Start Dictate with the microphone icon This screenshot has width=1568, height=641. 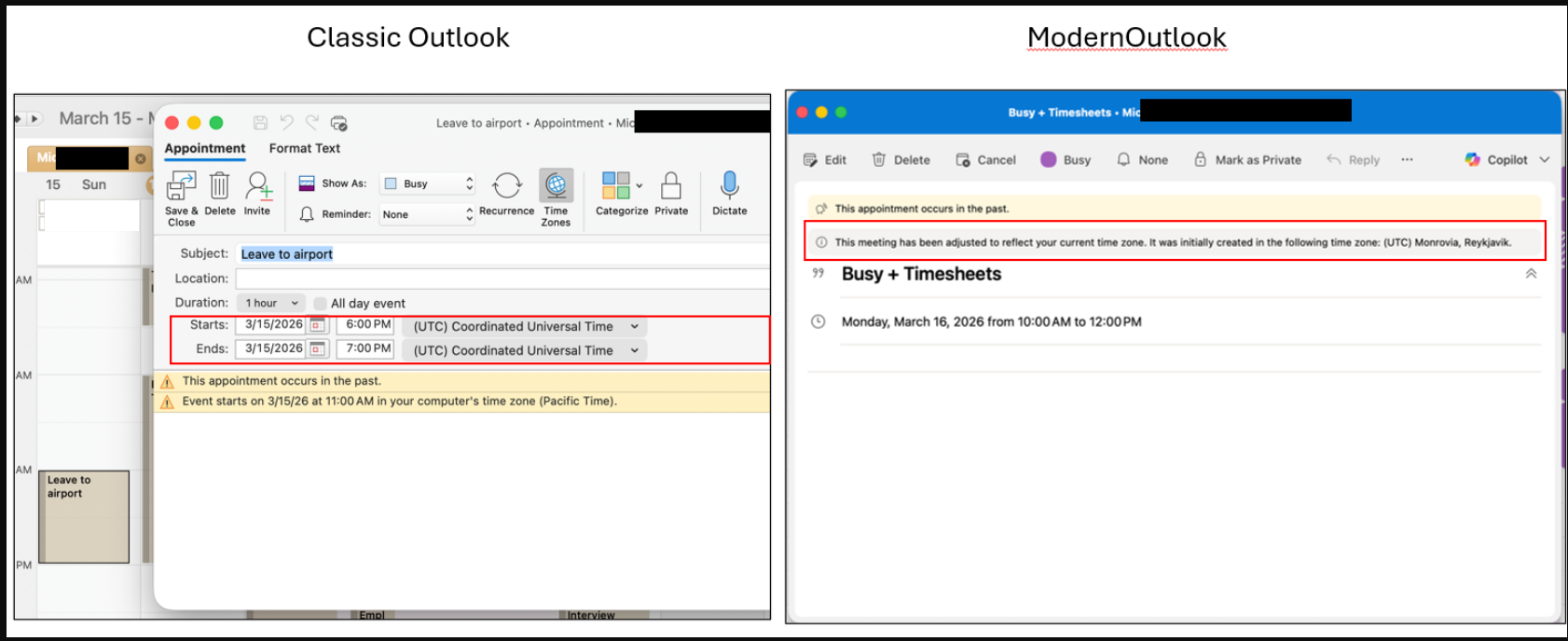coord(730,185)
